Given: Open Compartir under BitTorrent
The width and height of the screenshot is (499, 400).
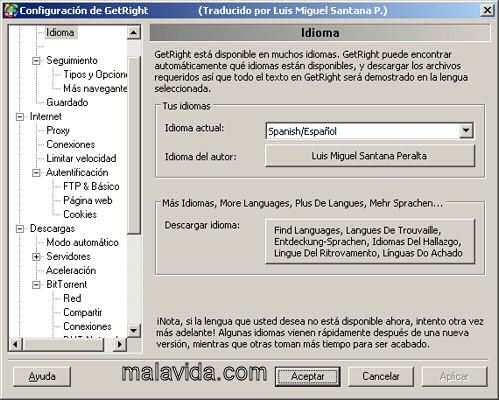Looking at the screenshot, I should pyautogui.click(x=83, y=313).
